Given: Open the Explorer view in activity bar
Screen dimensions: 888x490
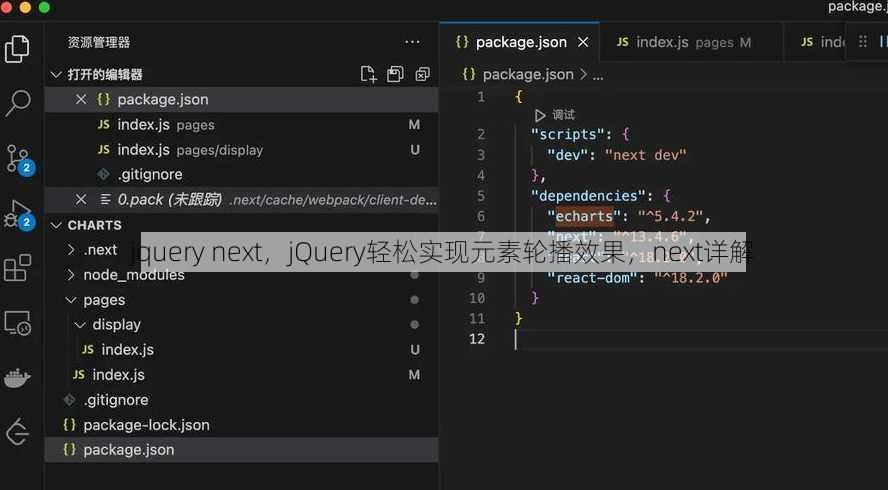Looking at the screenshot, I should [x=17, y=49].
